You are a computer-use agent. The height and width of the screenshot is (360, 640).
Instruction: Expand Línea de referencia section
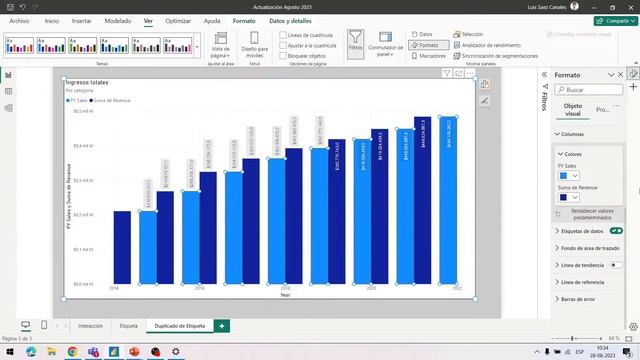557,282
